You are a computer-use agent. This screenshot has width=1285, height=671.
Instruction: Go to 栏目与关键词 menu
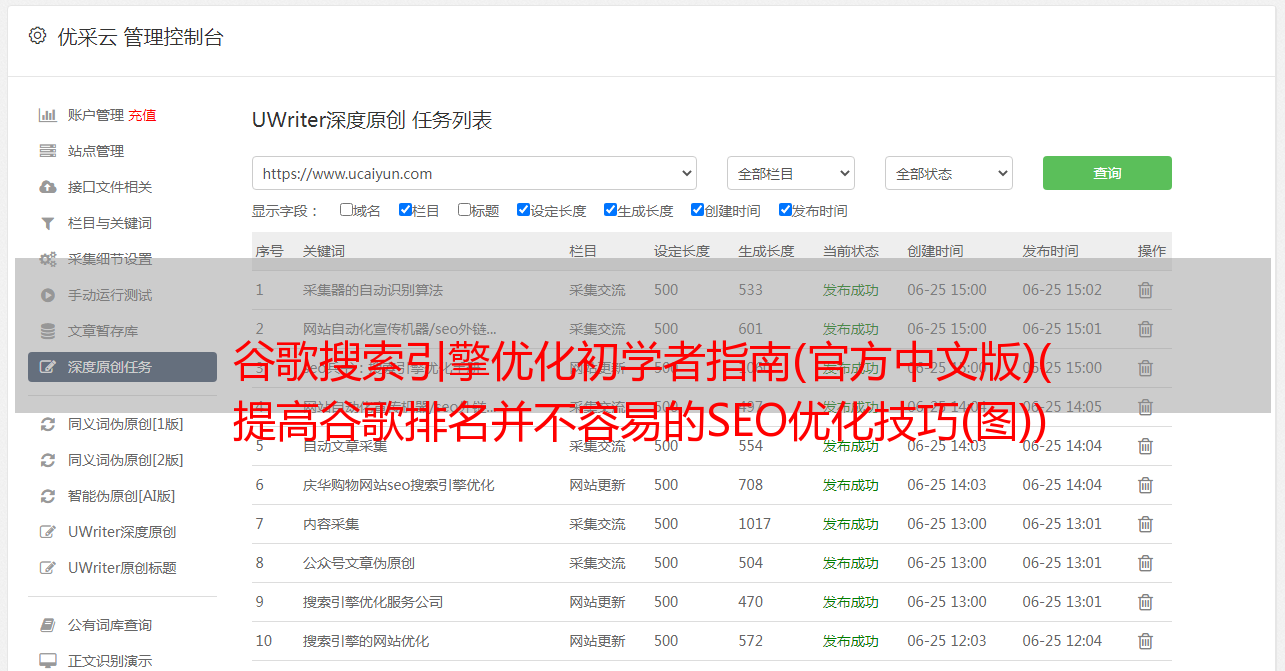pyautogui.click(x=110, y=223)
